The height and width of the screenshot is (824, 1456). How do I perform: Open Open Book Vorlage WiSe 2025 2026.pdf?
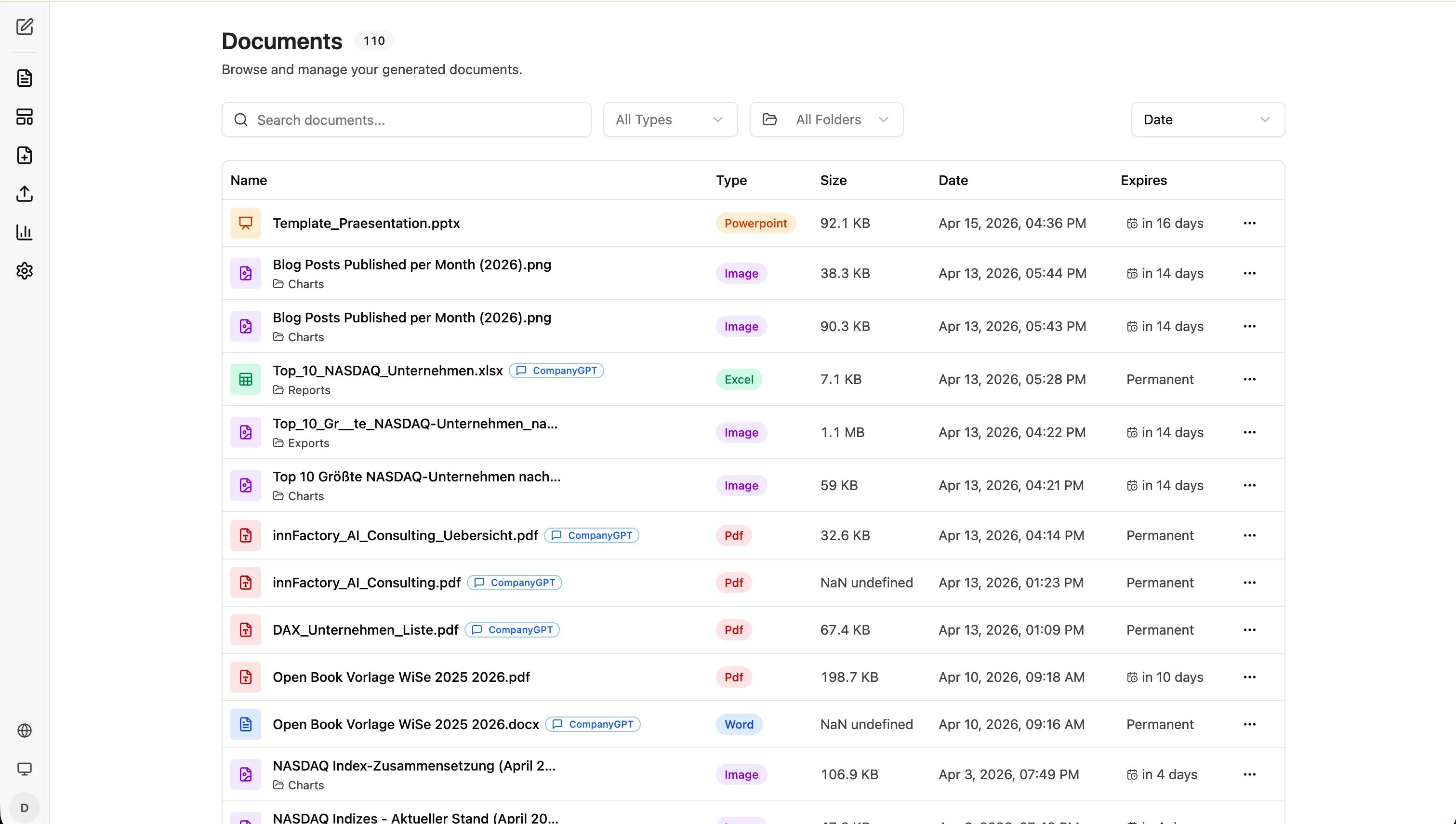401,678
